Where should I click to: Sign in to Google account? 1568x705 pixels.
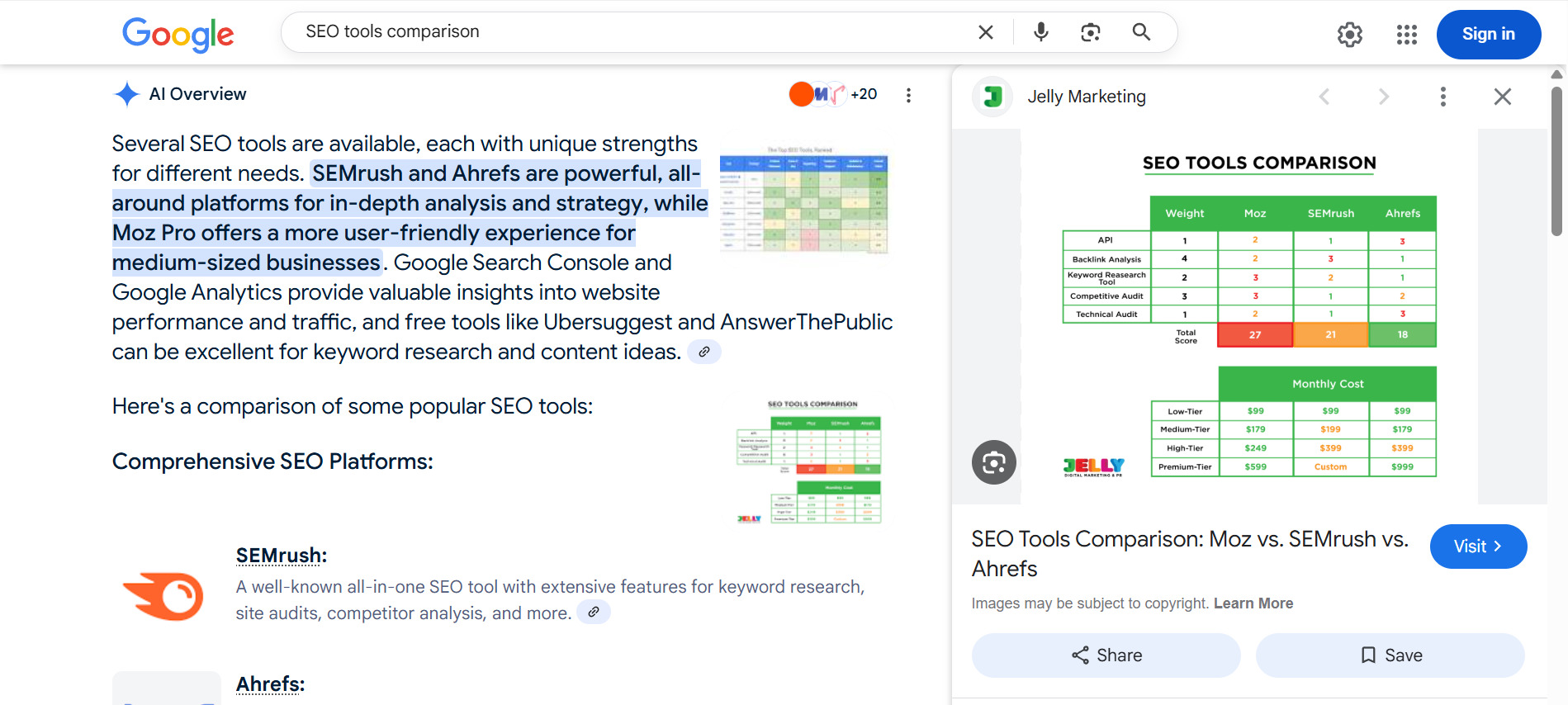click(1488, 35)
